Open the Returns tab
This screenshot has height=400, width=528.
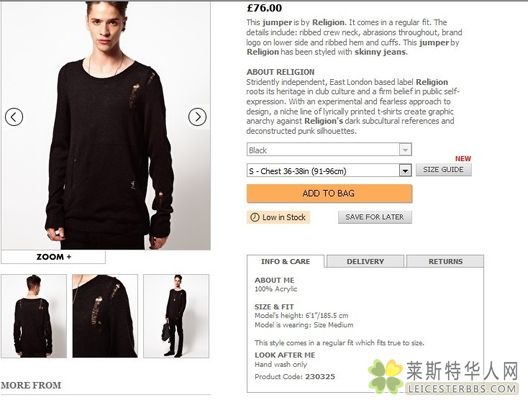pos(445,262)
